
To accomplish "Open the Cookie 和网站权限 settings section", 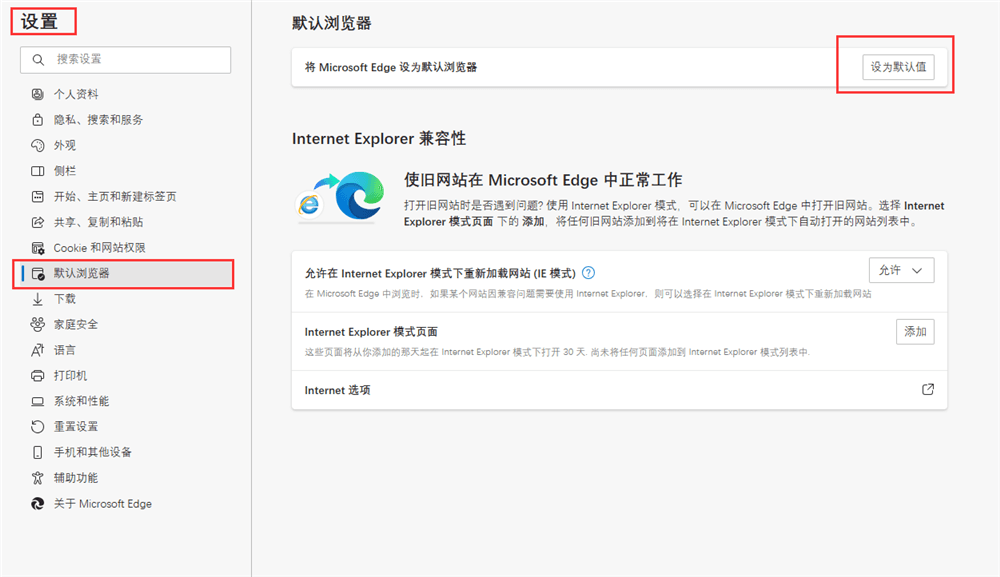I will (x=99, y=248).
